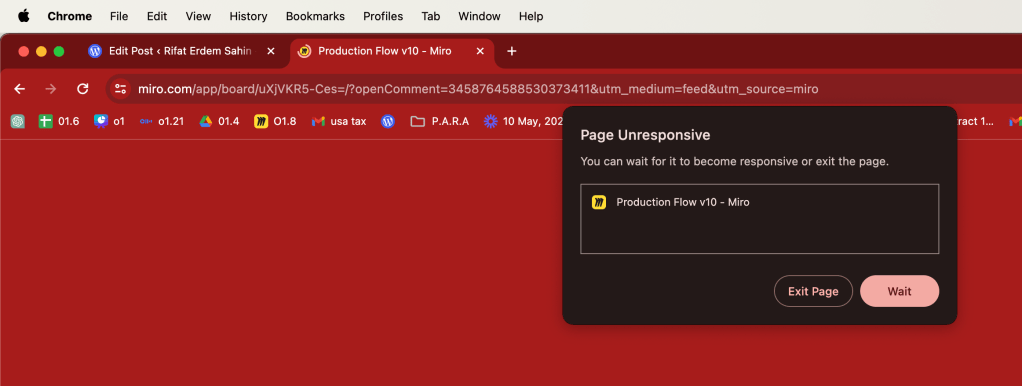The image size is (1022, 386).
Task: Select the Production Flow v10 - Miro tab
Action: 391,51
